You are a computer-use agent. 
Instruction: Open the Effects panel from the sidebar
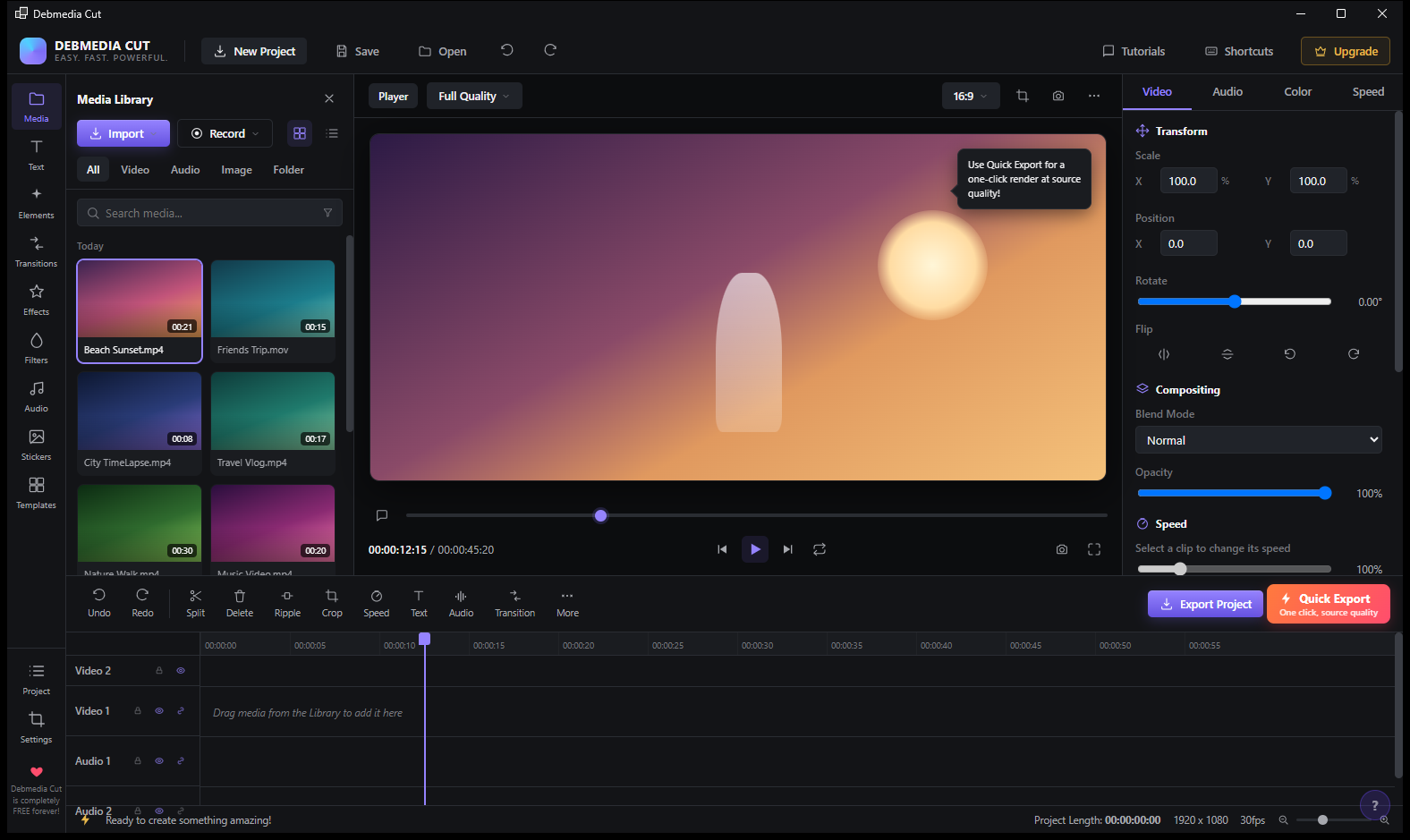[x=36, y=300]
